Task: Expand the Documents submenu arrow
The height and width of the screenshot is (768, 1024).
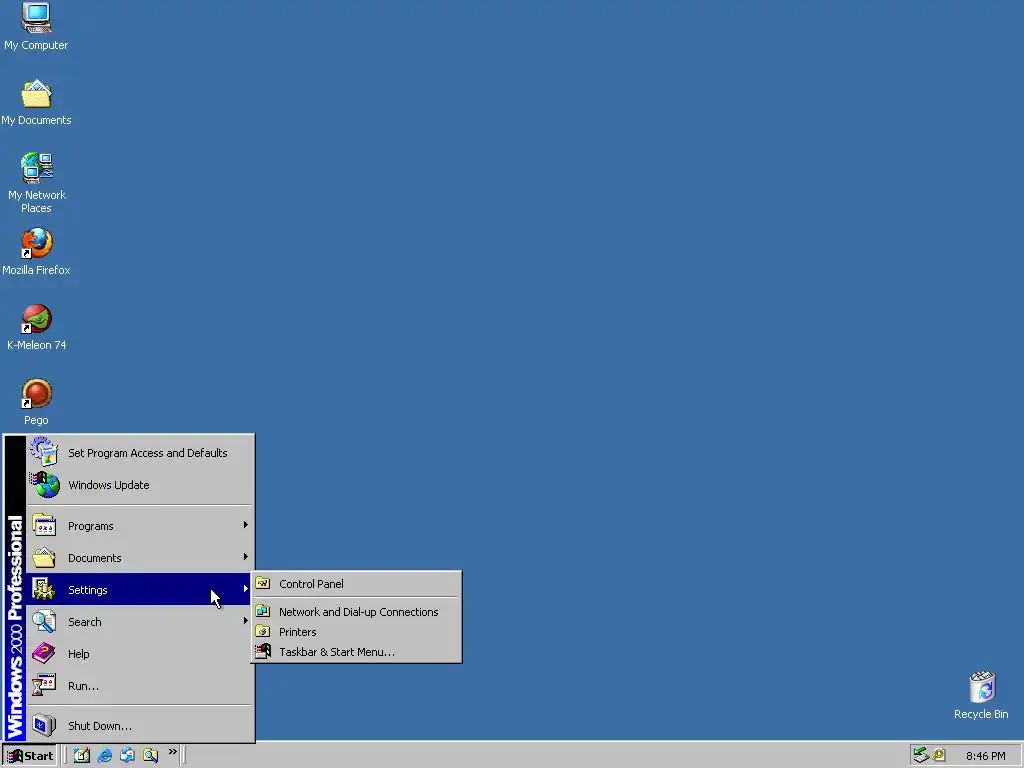Action: click(x=246, y=556)
